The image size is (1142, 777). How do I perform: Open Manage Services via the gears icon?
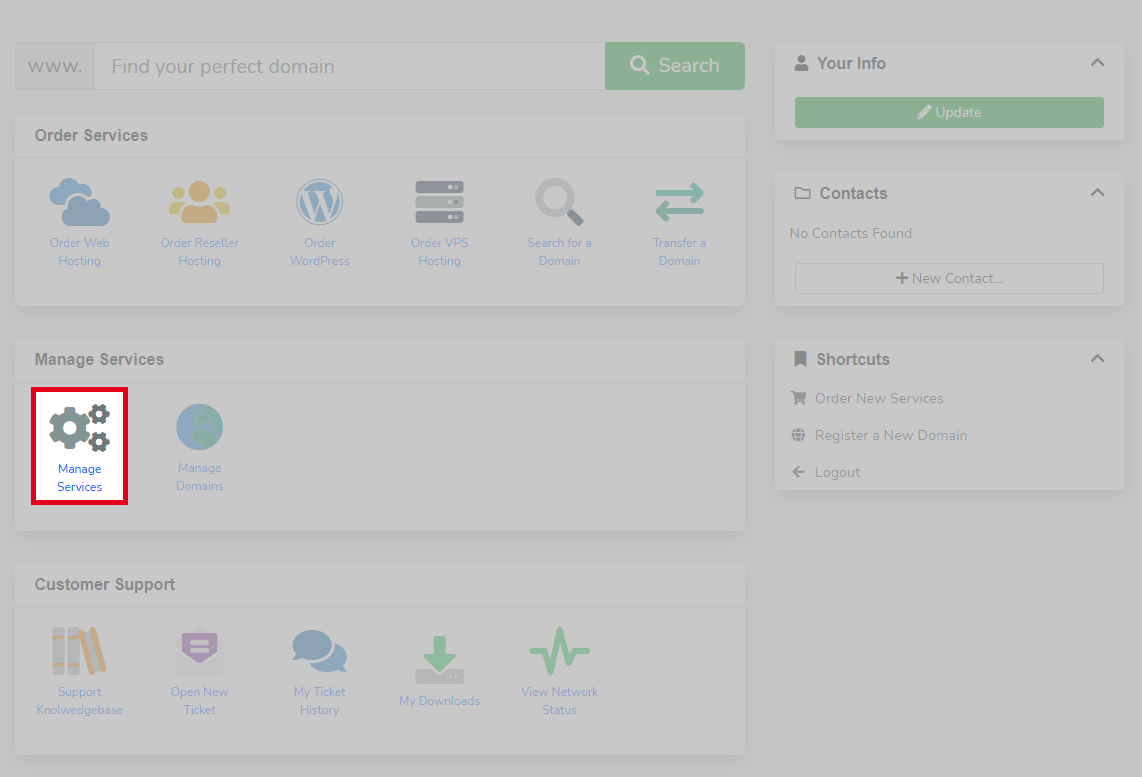pos(79,428)
